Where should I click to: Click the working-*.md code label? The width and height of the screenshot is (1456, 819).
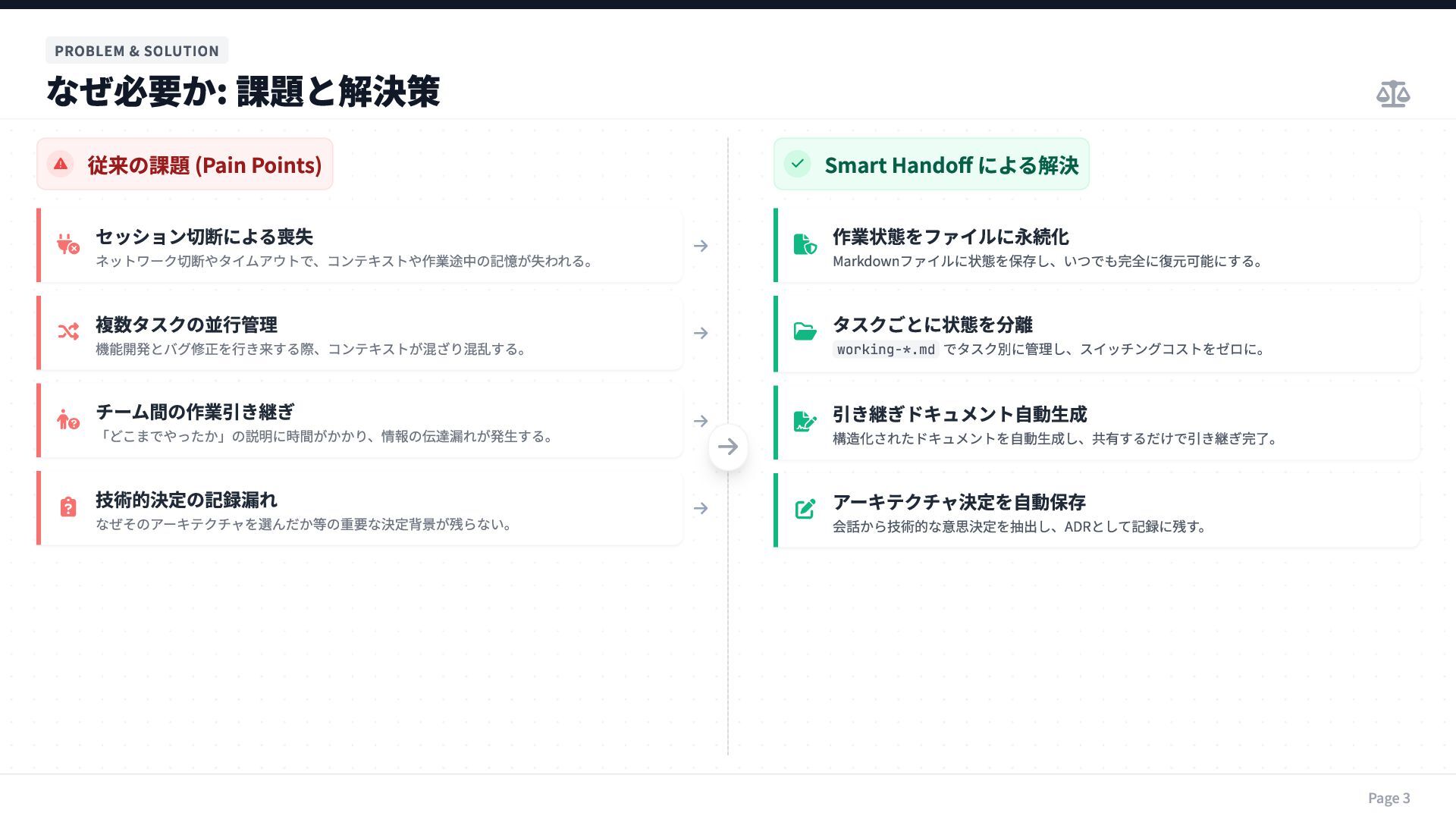(885, 350)
